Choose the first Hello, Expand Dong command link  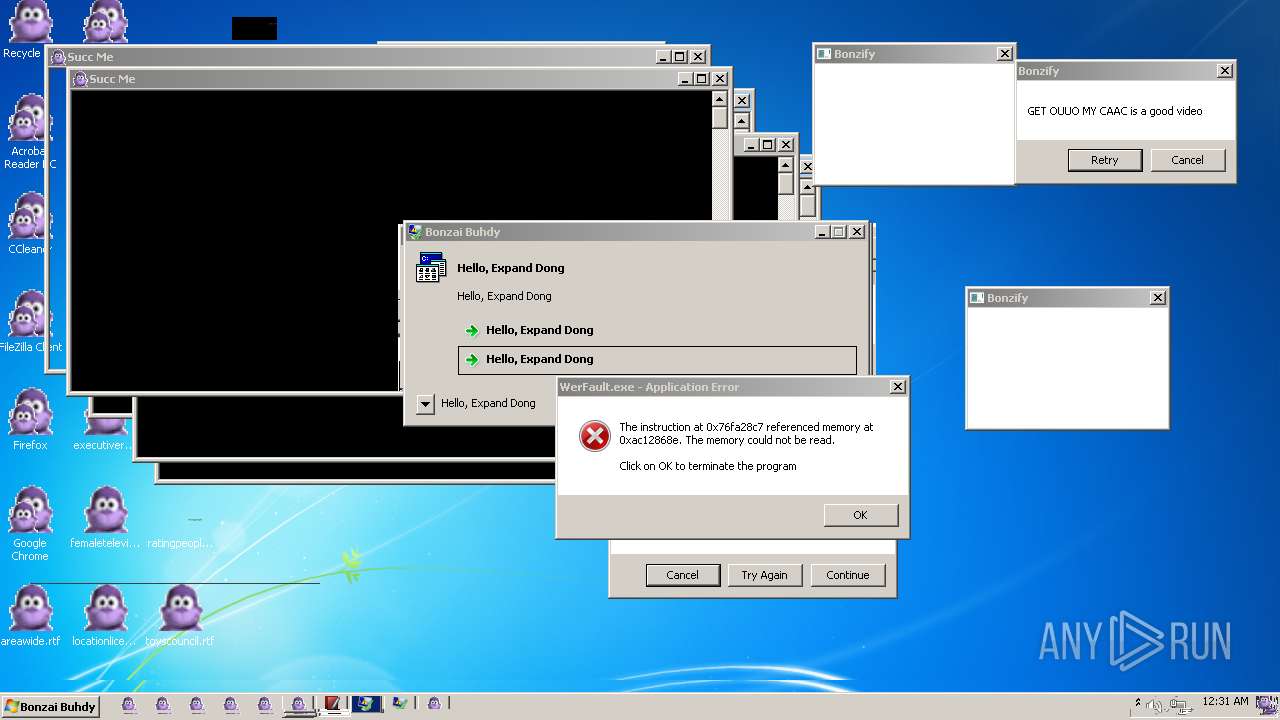point(657,330)
